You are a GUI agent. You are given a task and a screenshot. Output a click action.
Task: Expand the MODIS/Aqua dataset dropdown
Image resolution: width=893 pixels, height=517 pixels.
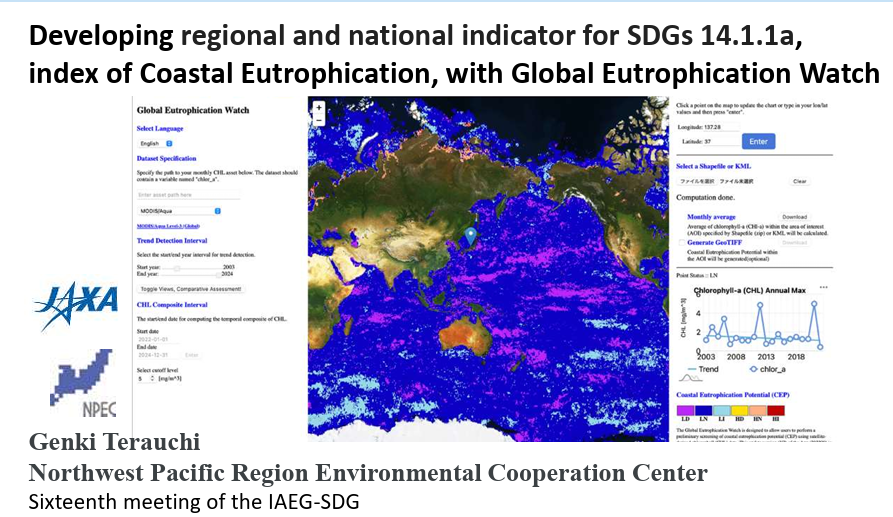(x=180, y=211)
